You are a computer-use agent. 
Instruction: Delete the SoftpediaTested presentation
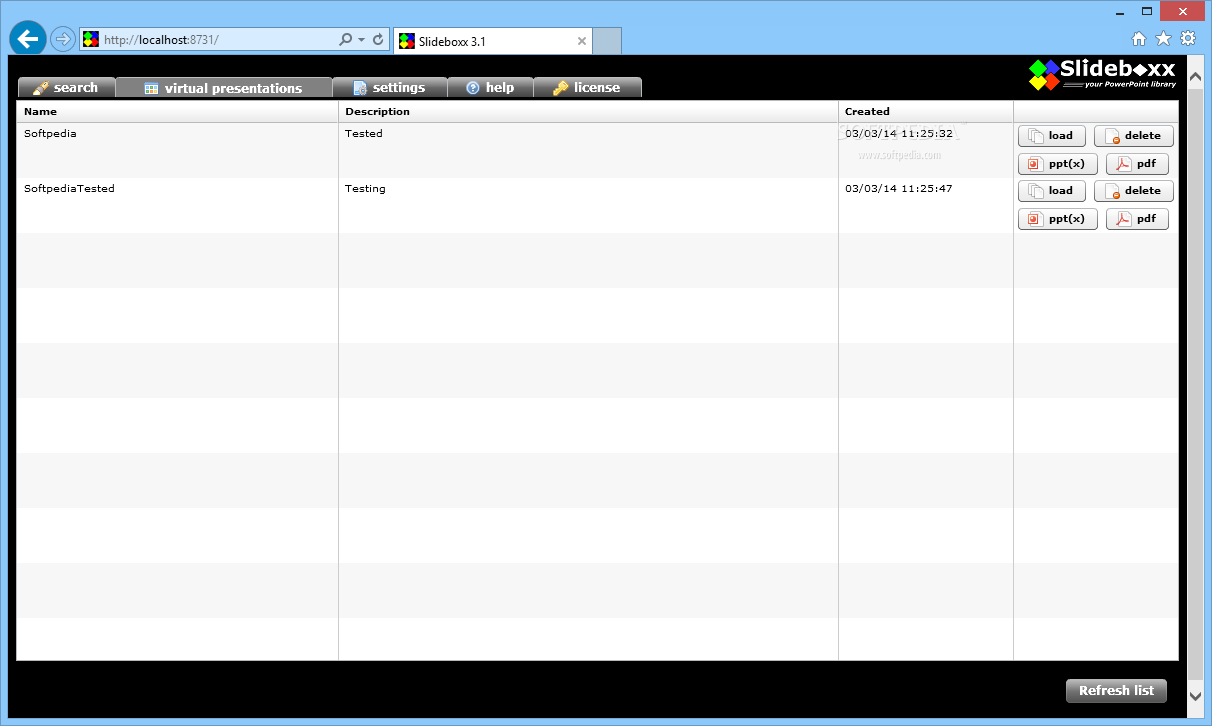tap(1134, 191)
